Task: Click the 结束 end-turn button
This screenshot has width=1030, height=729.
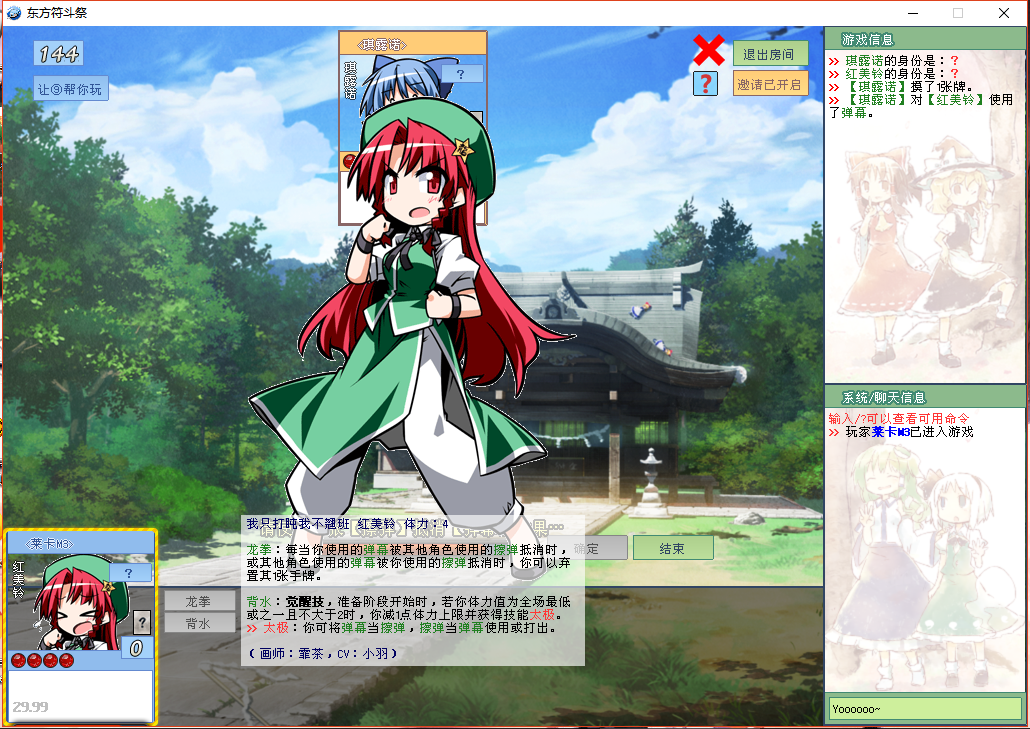Action: pos(673,548)
